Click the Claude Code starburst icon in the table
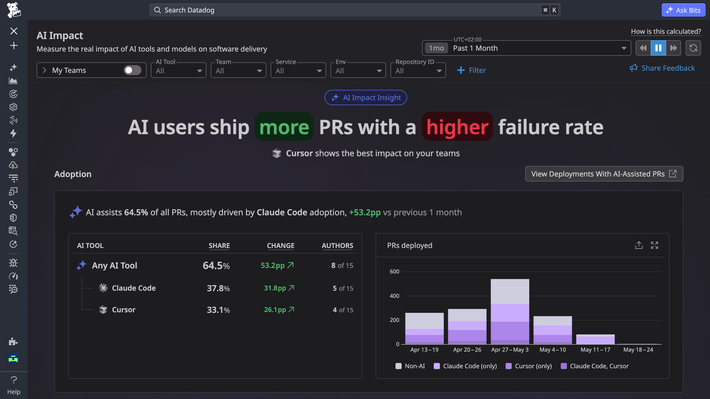 pyautogui.click(x=103, y=288)
